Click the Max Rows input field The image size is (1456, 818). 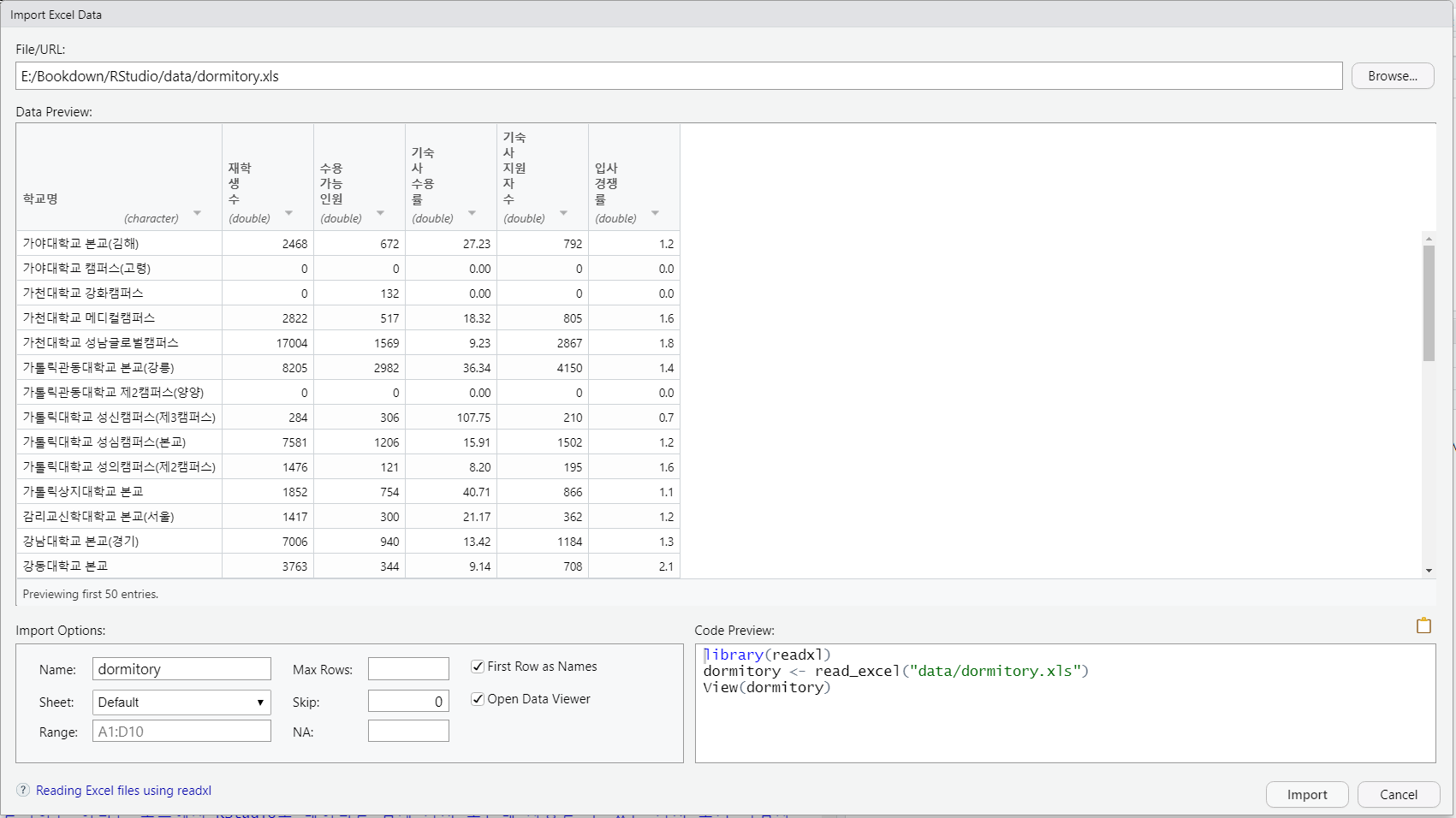tap(408, 669)
